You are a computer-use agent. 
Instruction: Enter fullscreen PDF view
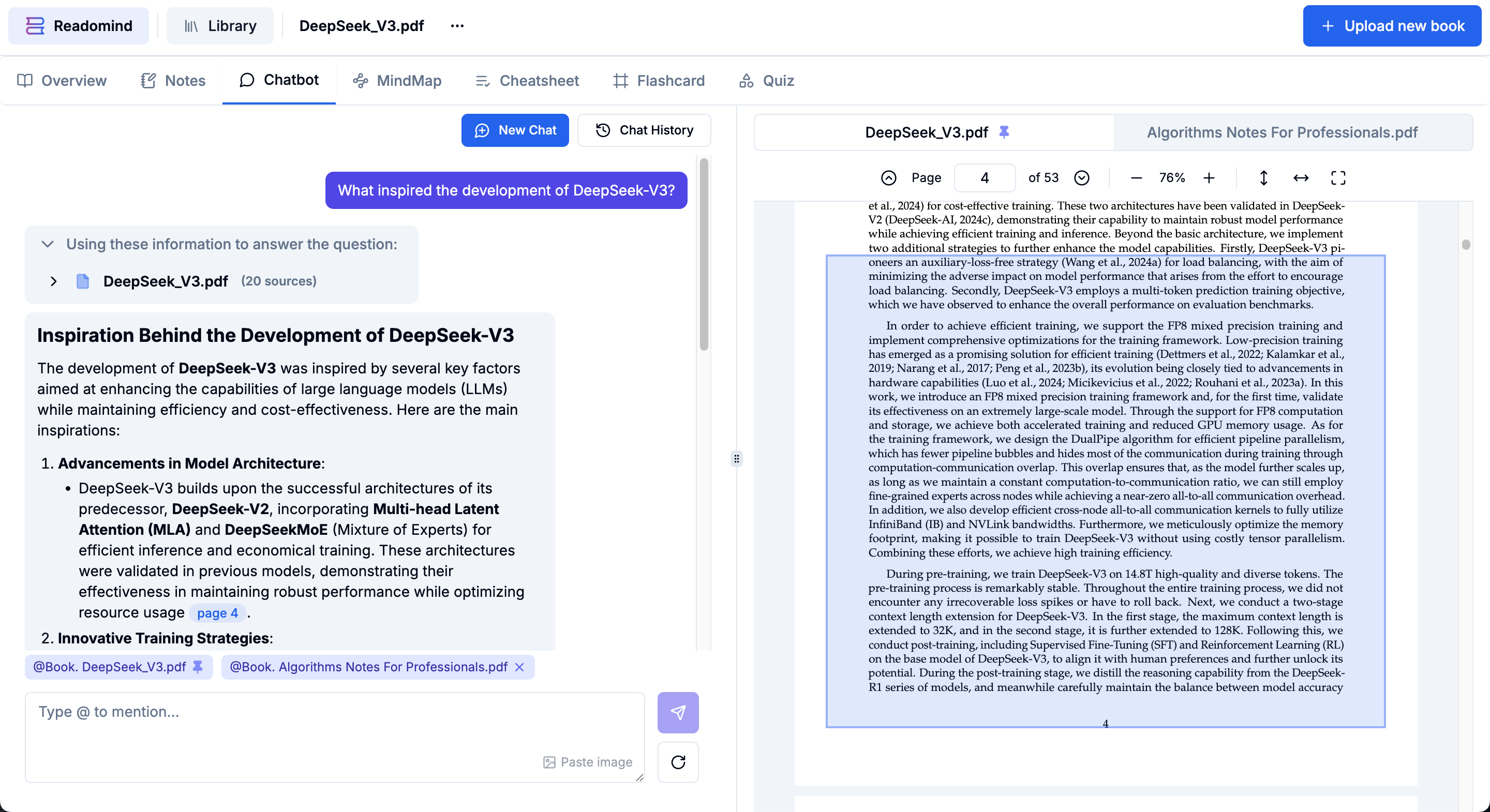[1338, 177]
